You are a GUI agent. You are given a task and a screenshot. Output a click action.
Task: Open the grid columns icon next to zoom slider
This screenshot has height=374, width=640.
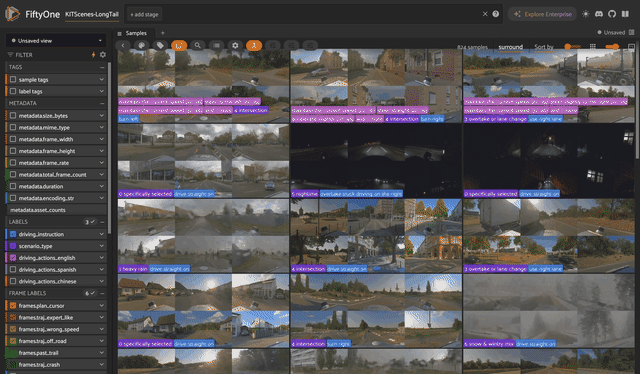[x=593, y=47]
